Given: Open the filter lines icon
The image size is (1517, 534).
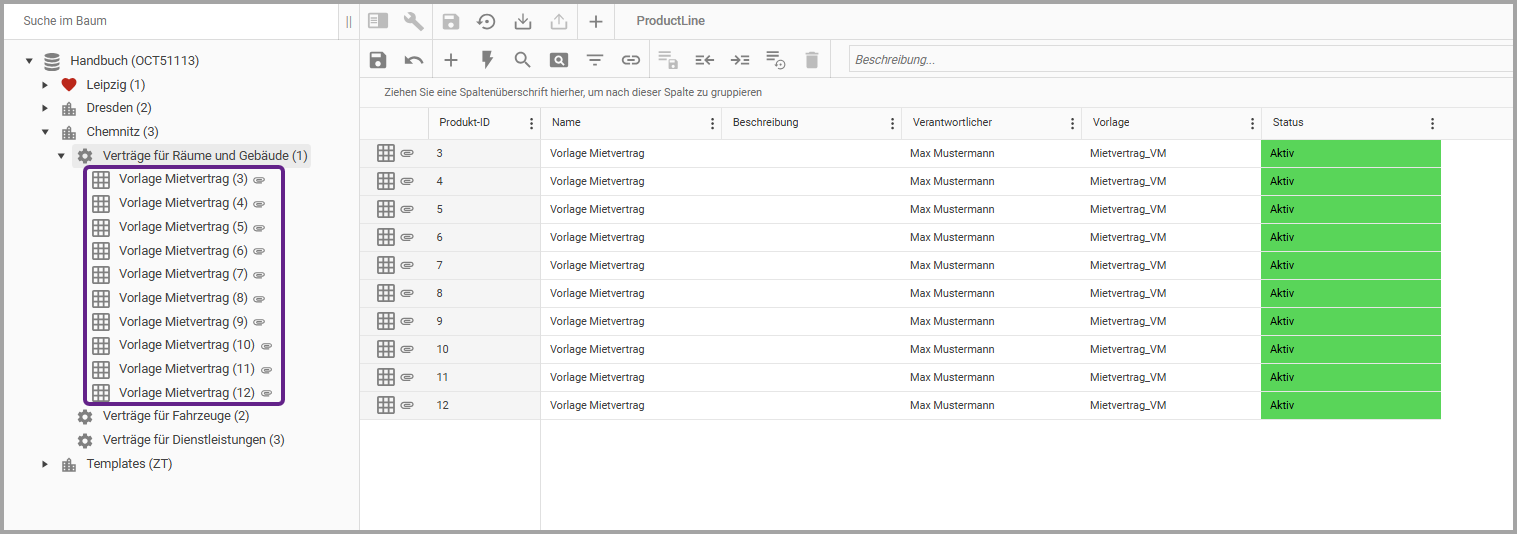Looking at the screenshot, I should [594, 60].
